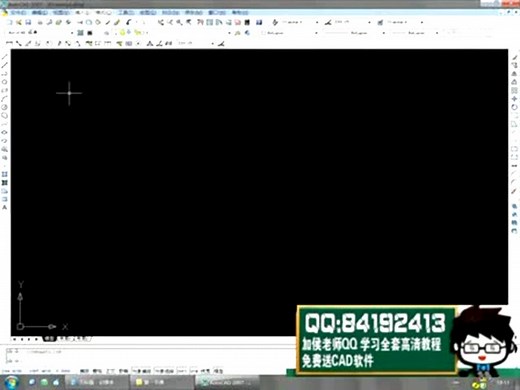Expand the text style dropdown

click(x=317, y=22)
